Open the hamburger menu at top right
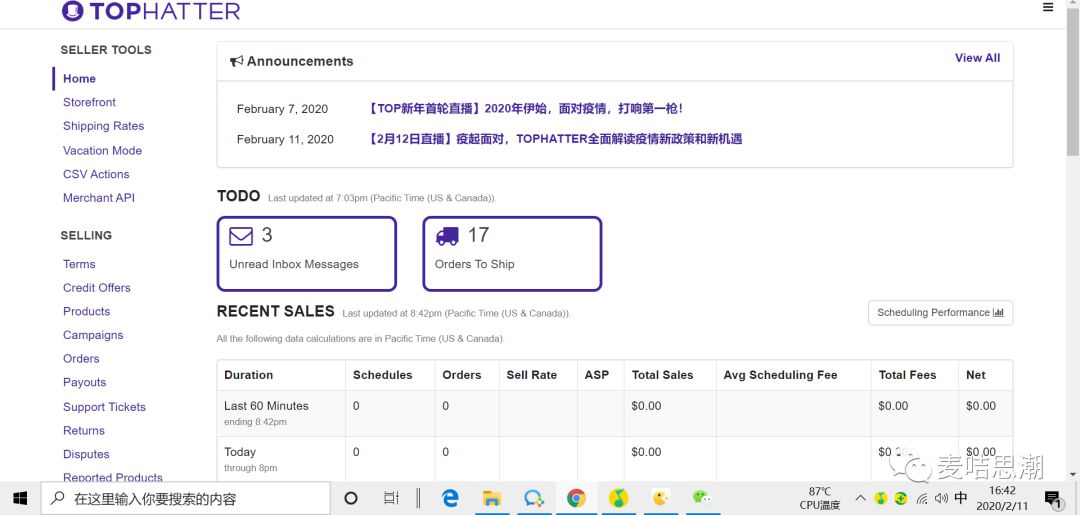Screen dimensions: 1080x515 click(1048, 8)
